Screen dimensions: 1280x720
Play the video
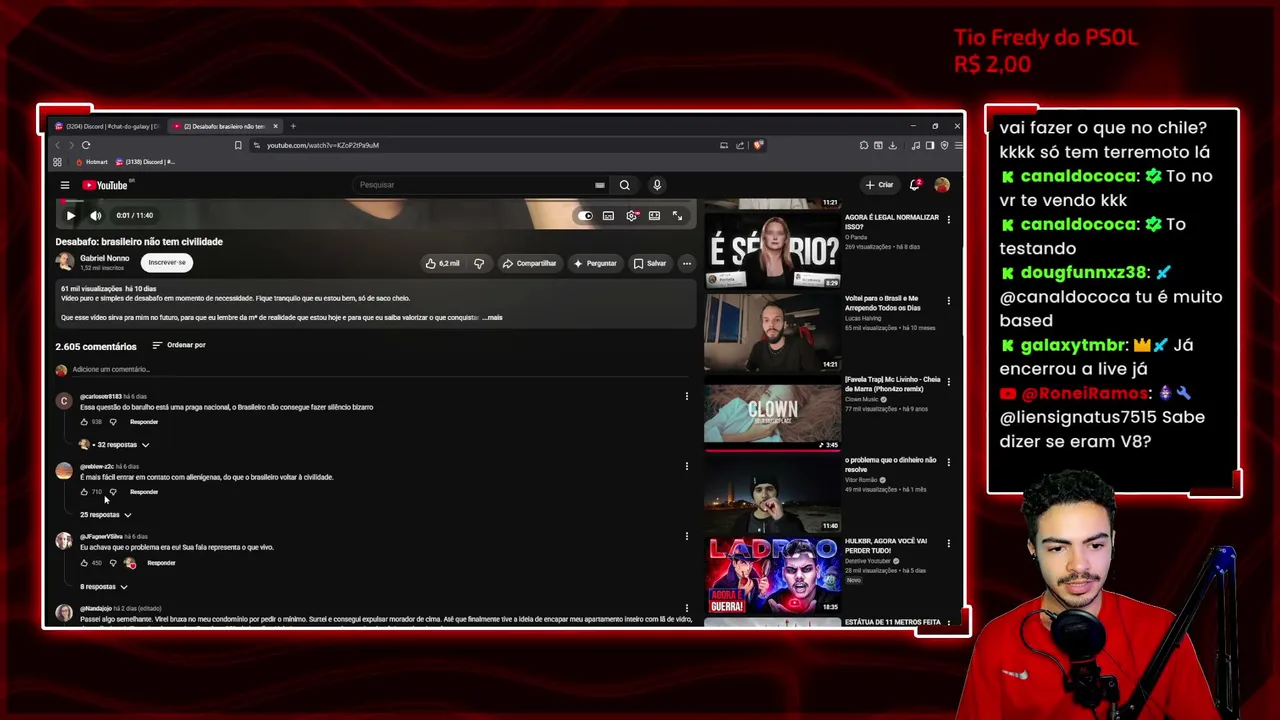click(x=70, y=215)
